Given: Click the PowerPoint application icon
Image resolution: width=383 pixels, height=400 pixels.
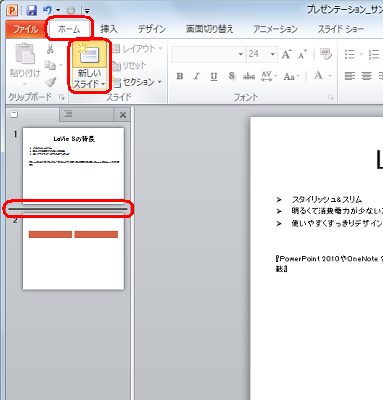Looking at the screenshot, I should [x=12, y=10].
